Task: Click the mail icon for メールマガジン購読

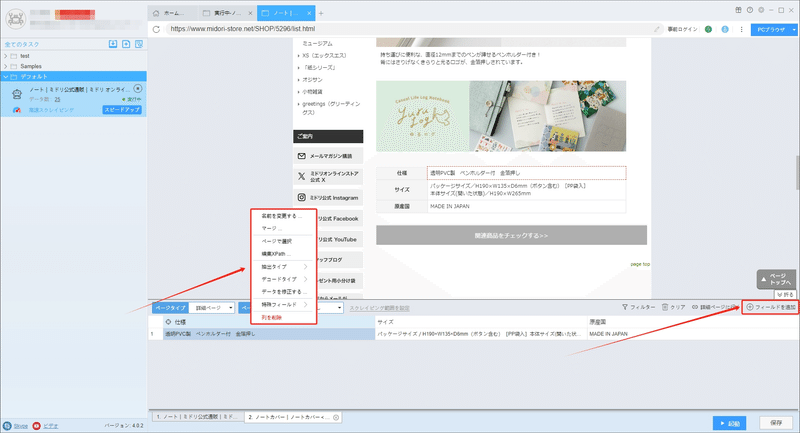Action: tap(302, 156)
